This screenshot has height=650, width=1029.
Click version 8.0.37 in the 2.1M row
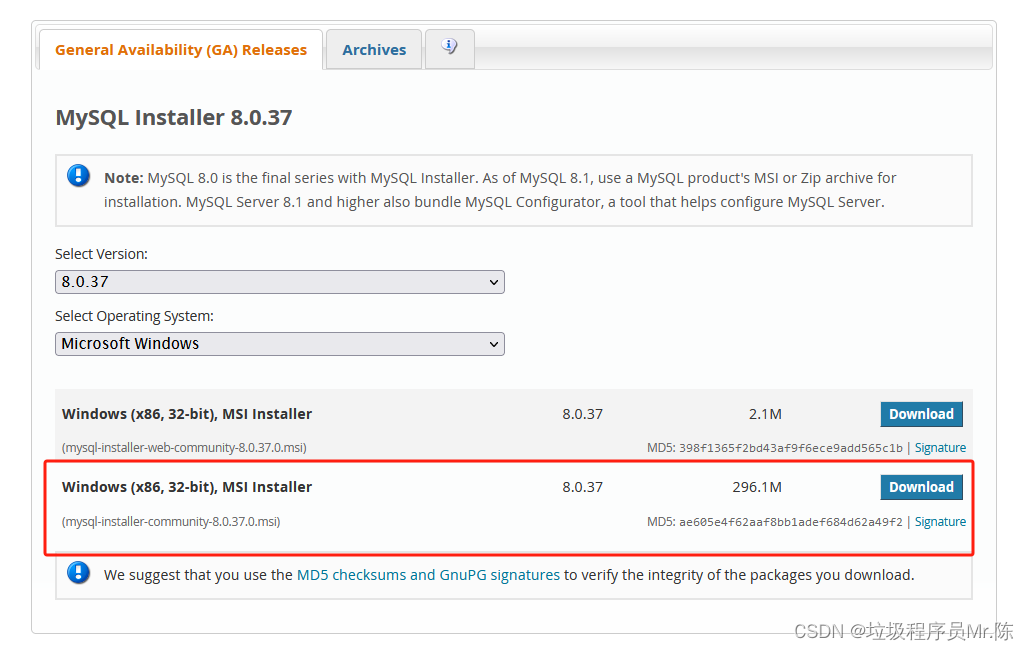[x=583, y=414]
